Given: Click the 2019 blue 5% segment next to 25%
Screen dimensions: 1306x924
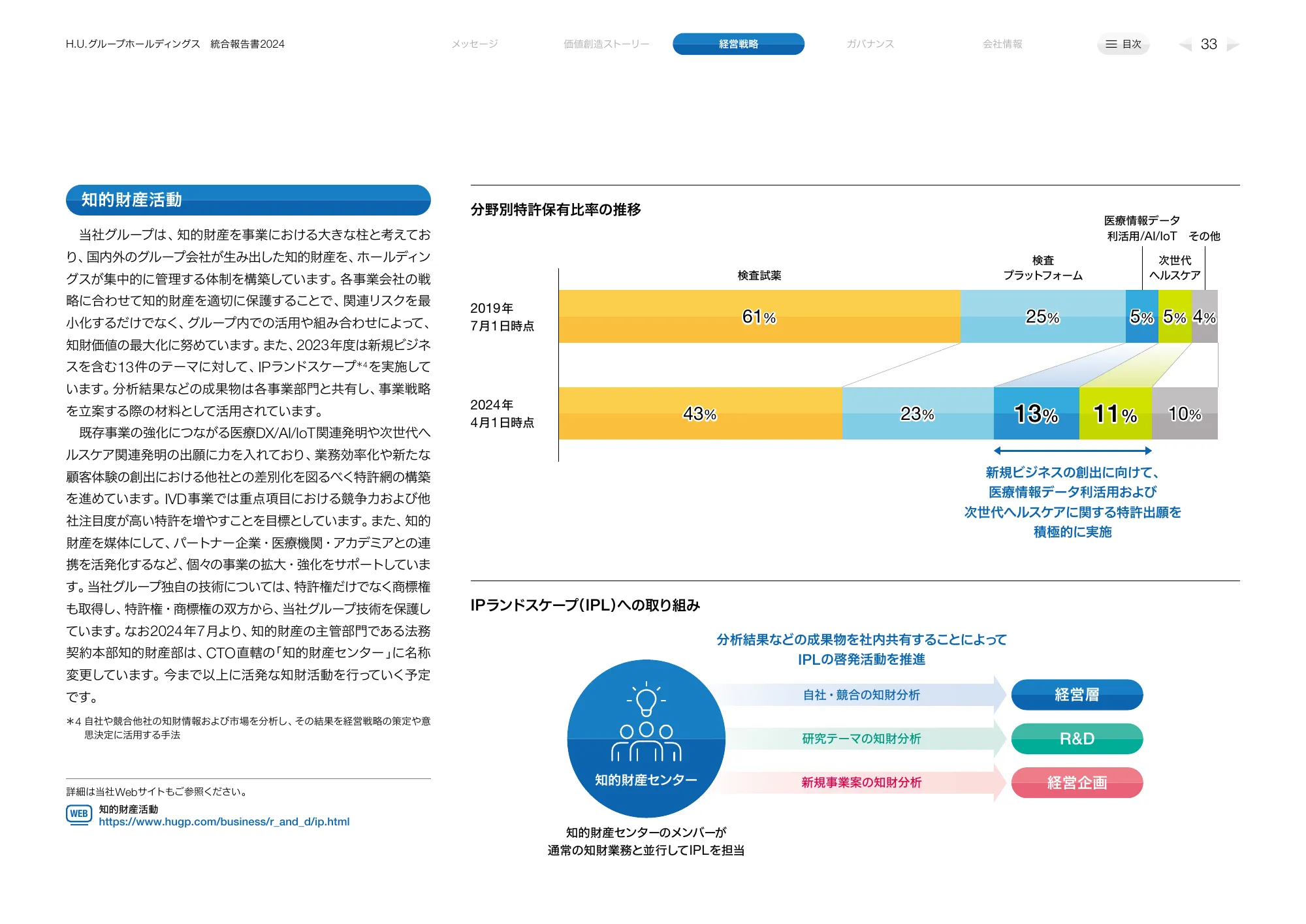Looking at the screenshot, I should tap(1142, 317).
